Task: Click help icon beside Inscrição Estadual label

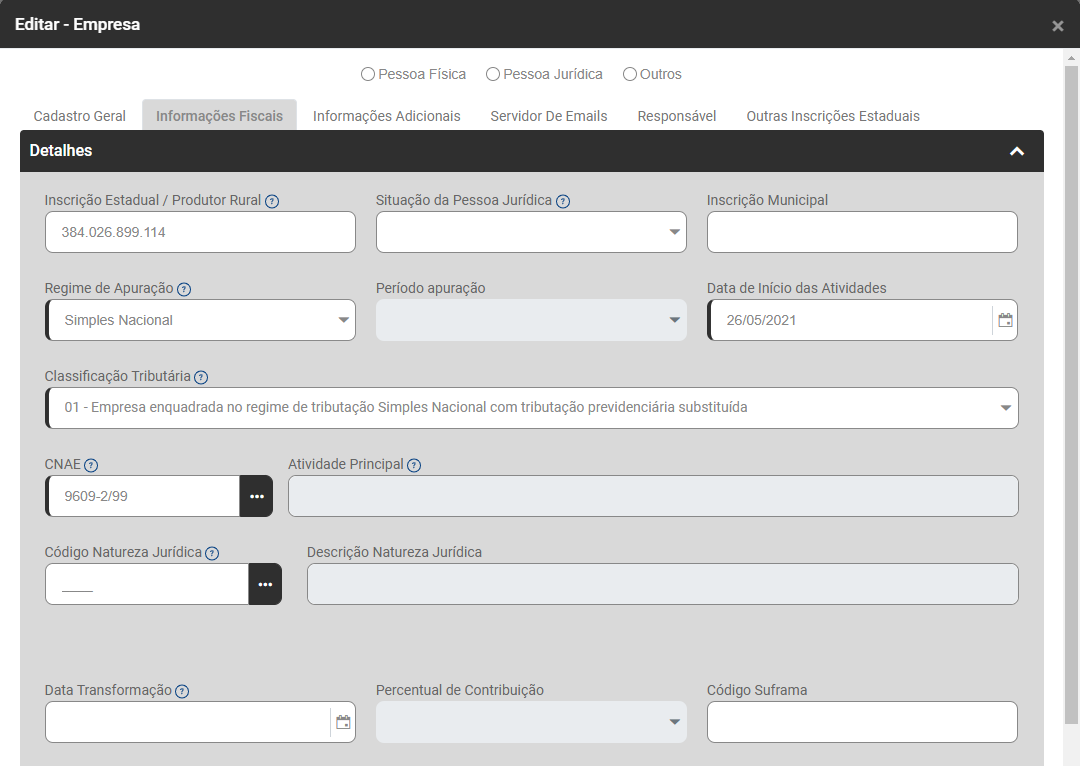Action: tap(272, 201)
